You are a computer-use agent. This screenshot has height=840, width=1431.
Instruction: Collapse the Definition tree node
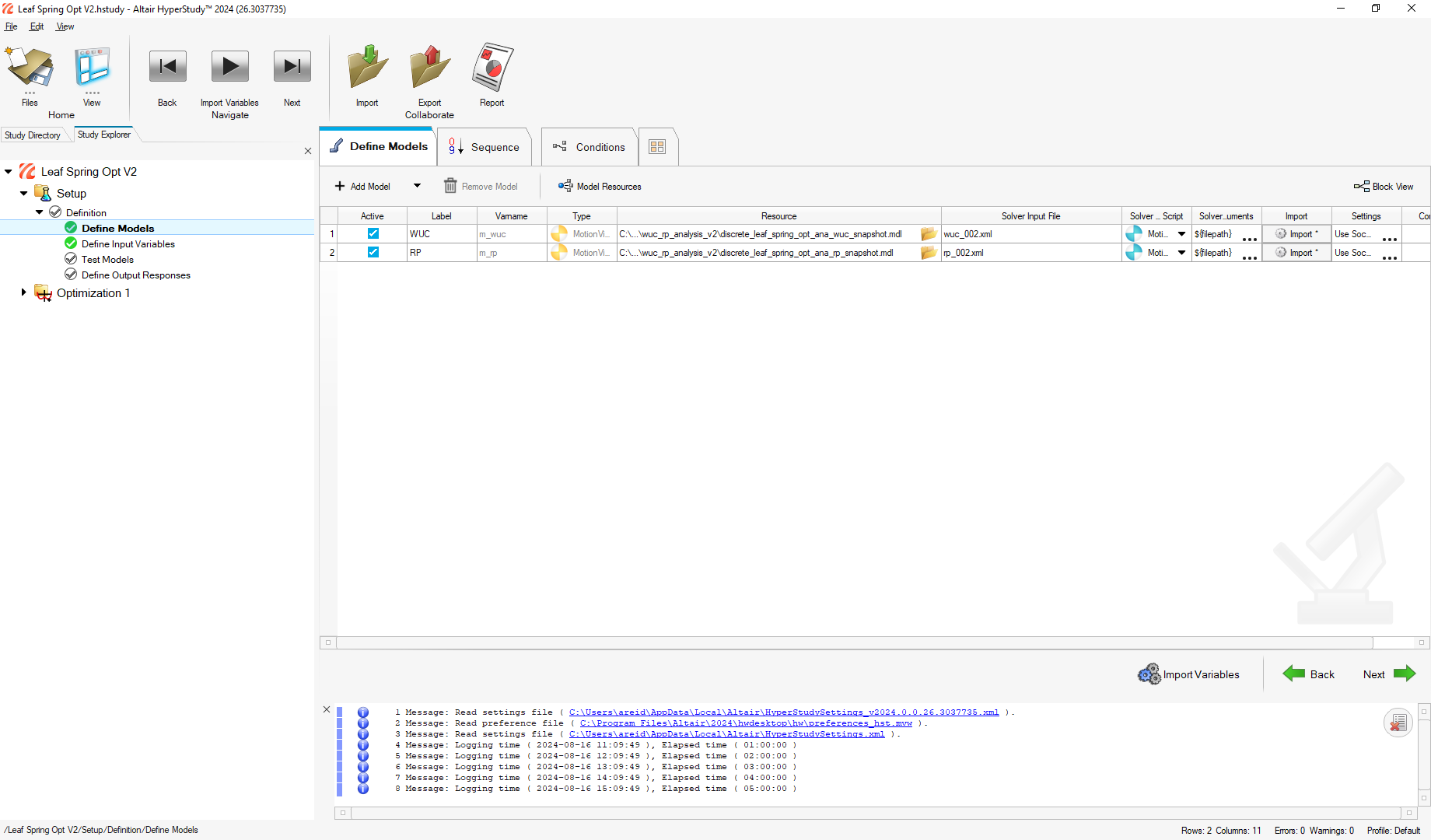pos(40,212)
